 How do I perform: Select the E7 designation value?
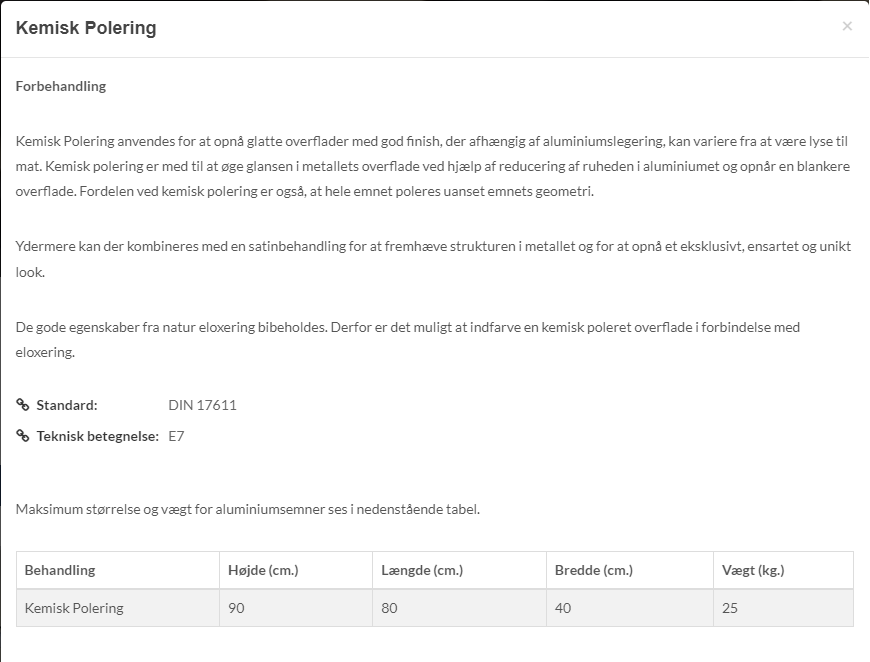pyautogui.click(x=177, y=435)
